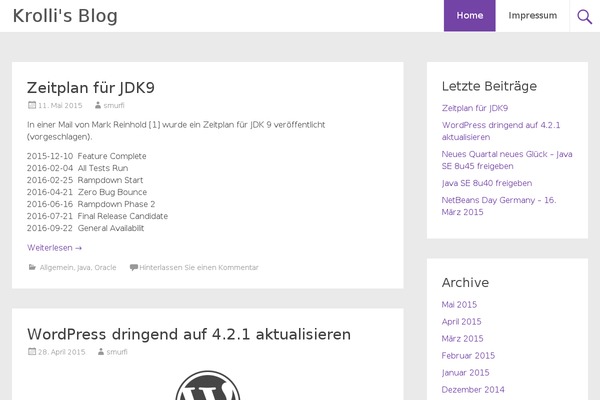Open sidebar link Java SE 8u40 freigeben

coord(487,183)
